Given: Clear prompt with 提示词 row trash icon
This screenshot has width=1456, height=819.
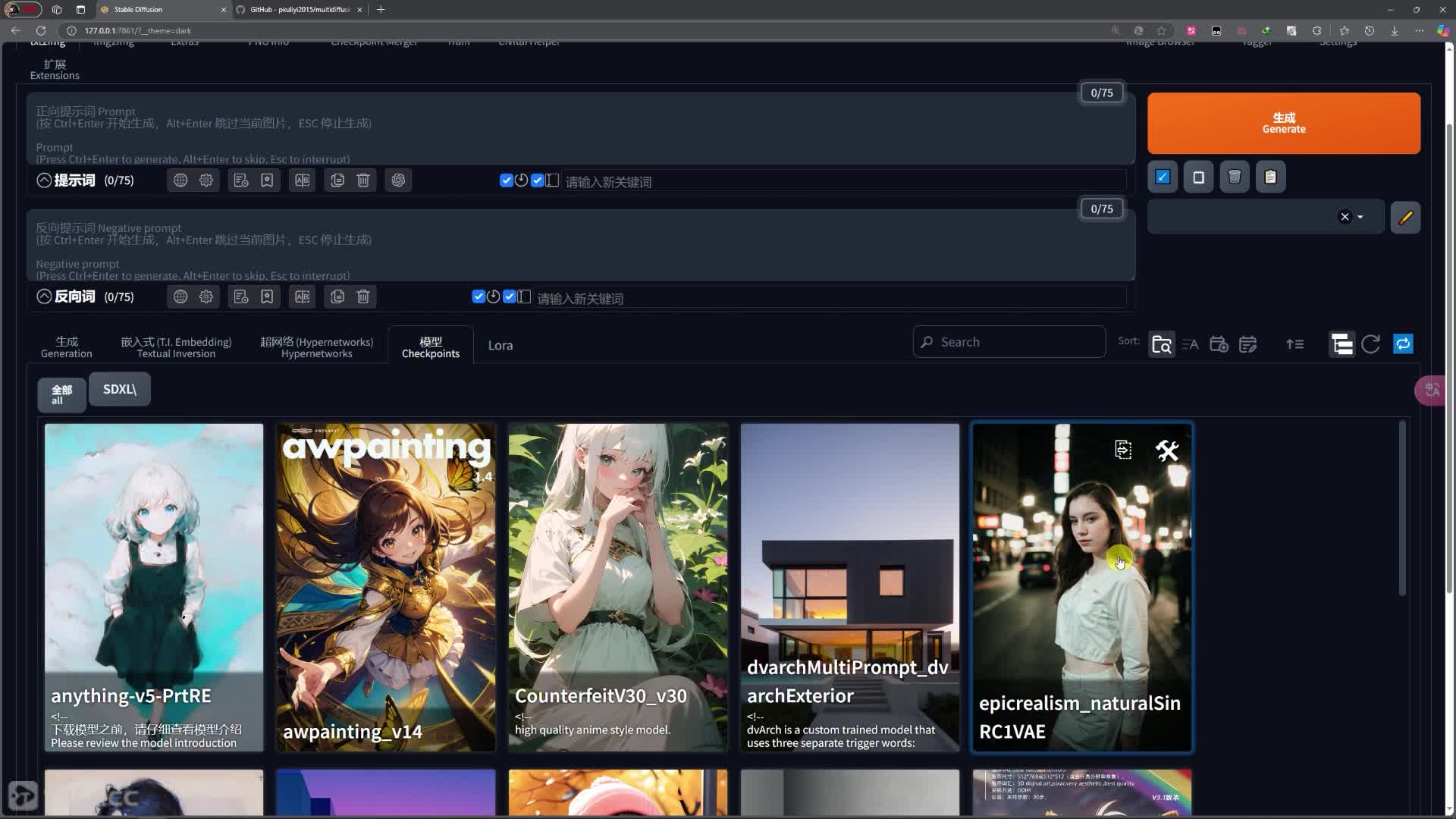Looking at the screenshot, I should pos(363,180).
